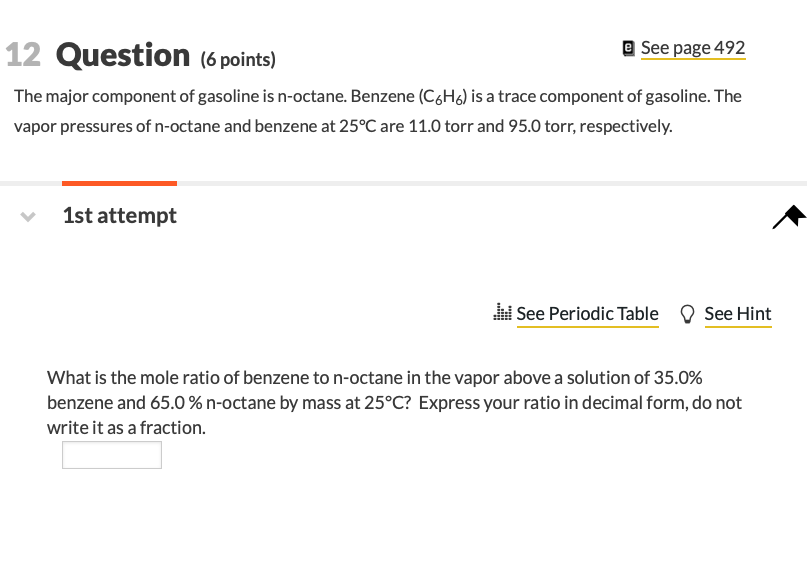Expand the attempt panel with the gray arrow
The height and width of the screenshot is (585, 807).
(x=28, y=216)
